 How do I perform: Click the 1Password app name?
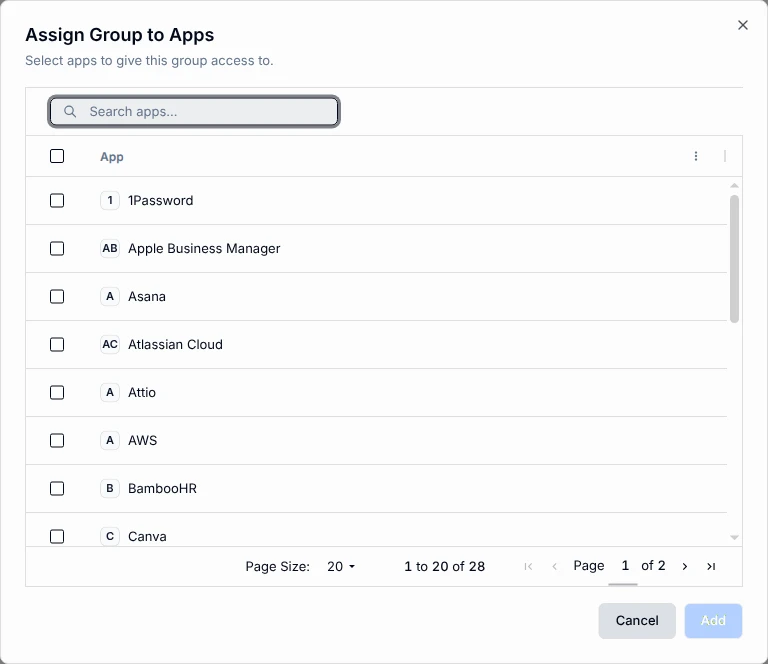(161, 200)
